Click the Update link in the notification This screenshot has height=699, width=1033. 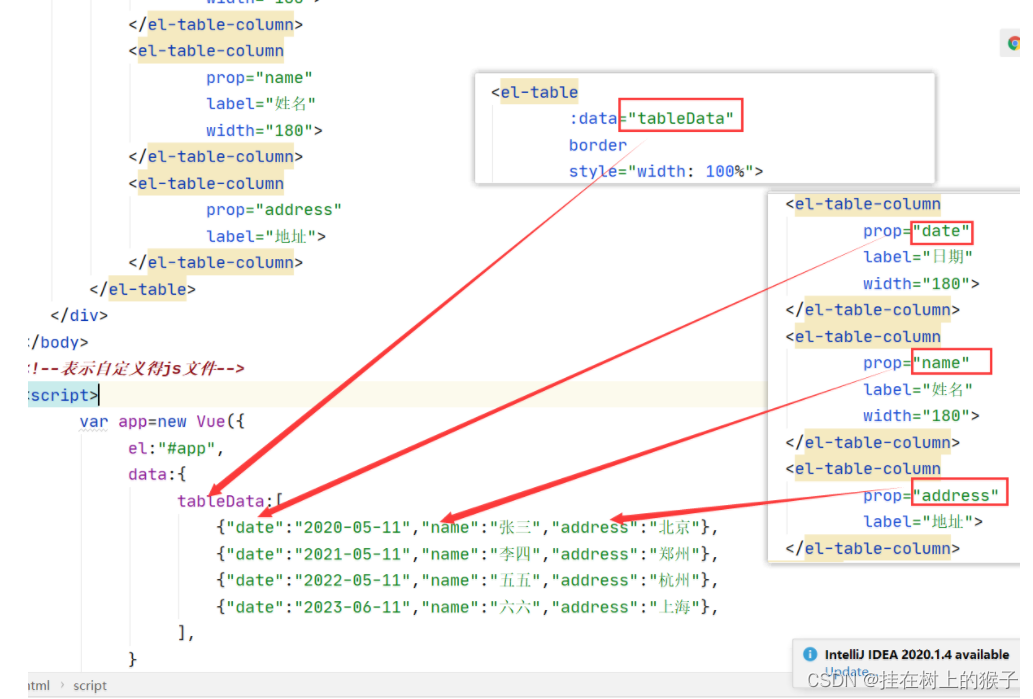point(846,671)
